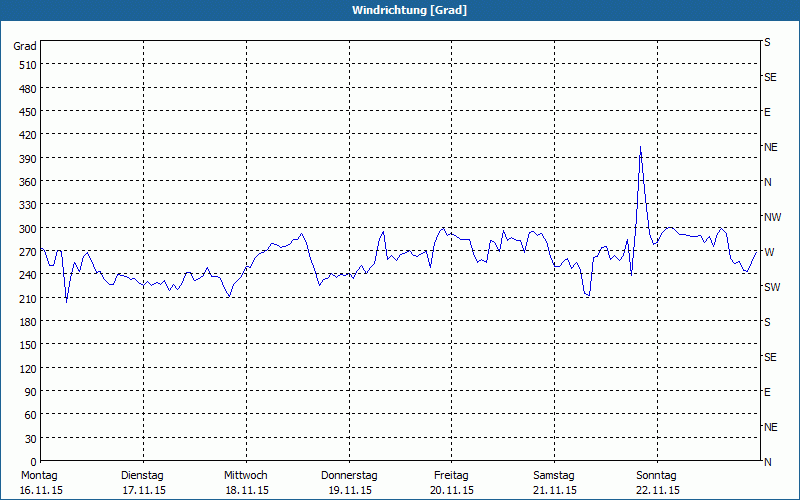The image size is (800, 500).
Task: Click the Windrichtung [Grad] chart title
Action: coord(409,10)
